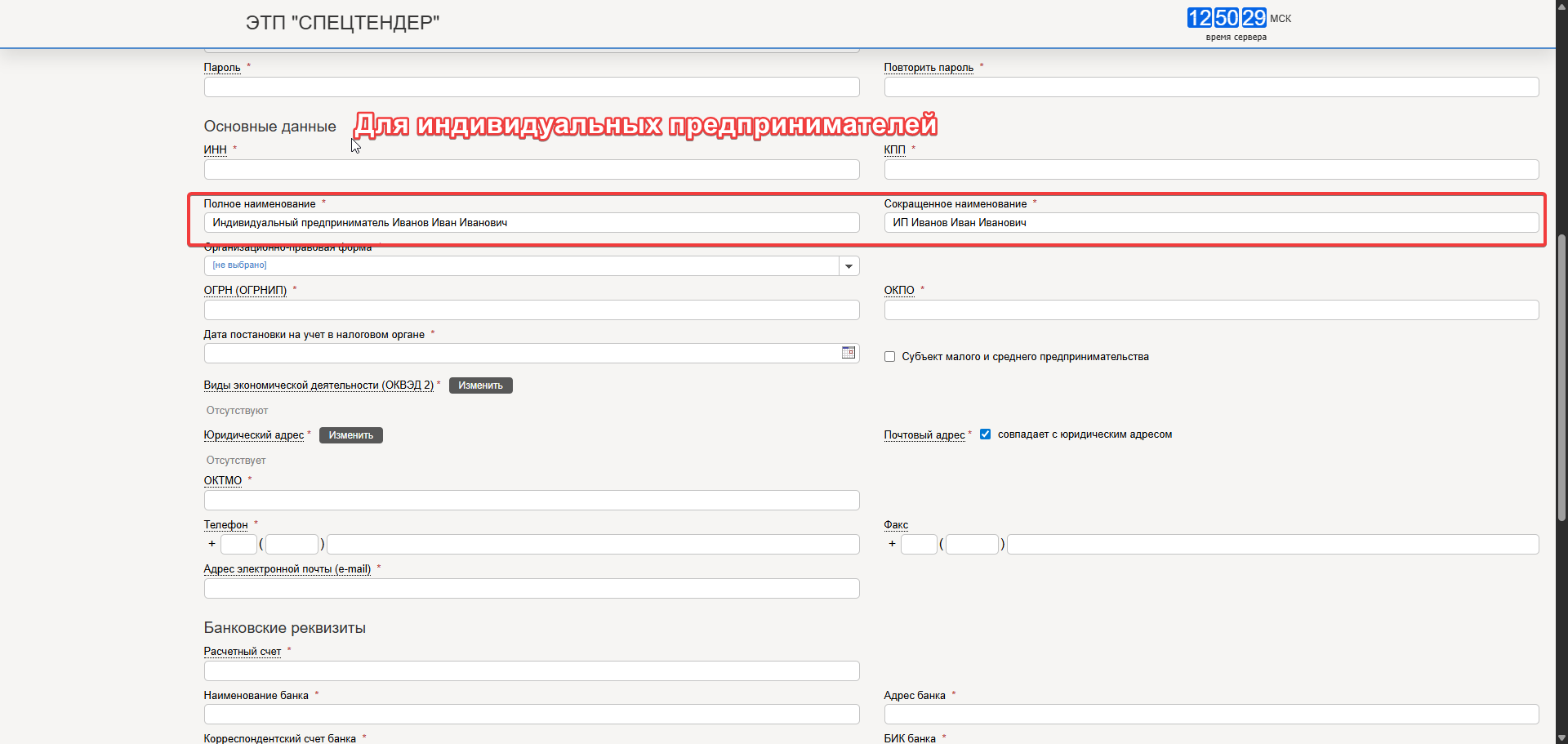The image size is (1568, 744).
Task: Focus the e-mail address input field
Action: (531, 589)
